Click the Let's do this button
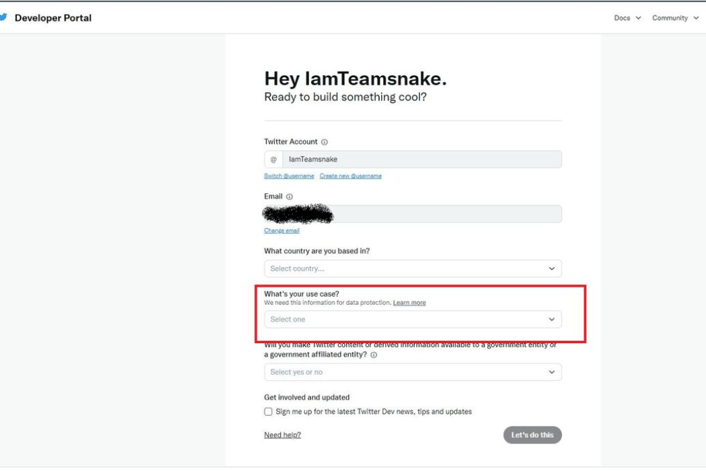706x471 pixels. pyautogui.click(x=532, y=435)
